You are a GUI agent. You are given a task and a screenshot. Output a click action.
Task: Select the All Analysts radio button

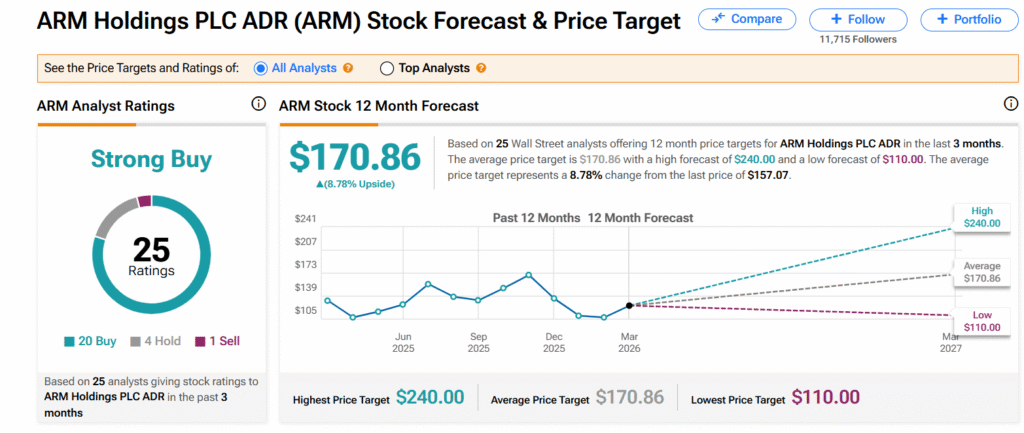pos(261,69)
